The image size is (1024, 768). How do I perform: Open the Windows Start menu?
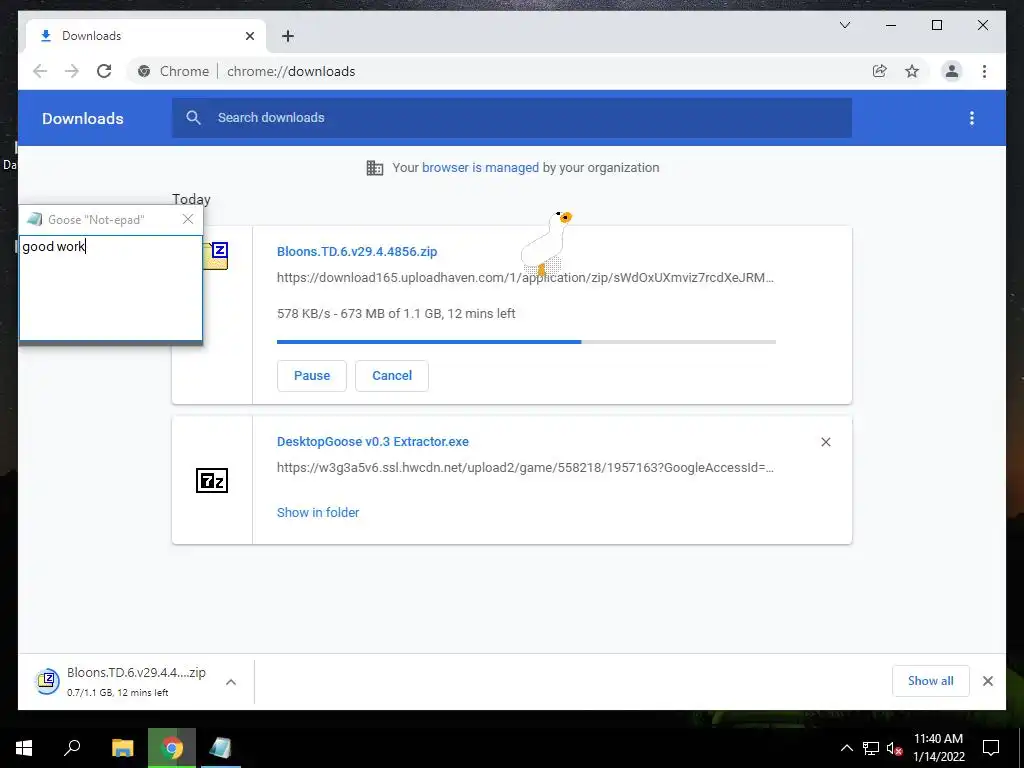(24, 748)
